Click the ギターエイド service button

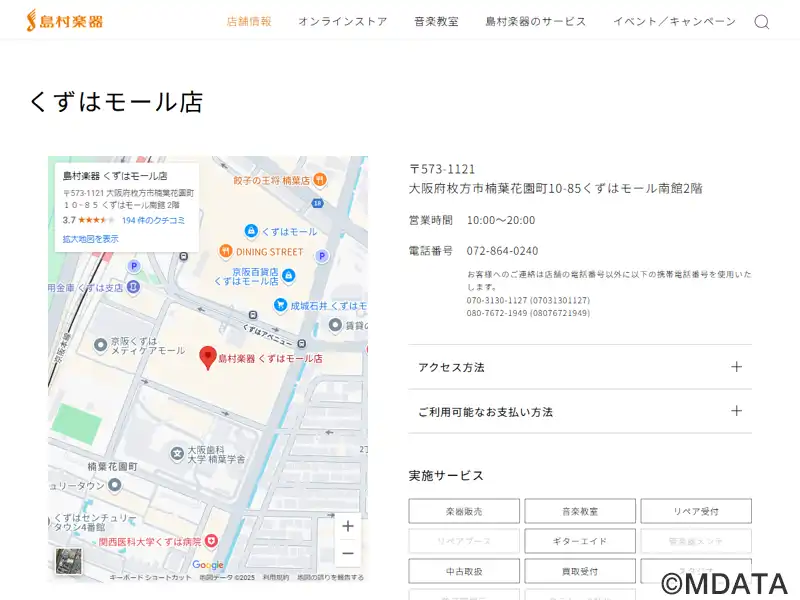pyautogui.click(x=580, y=541)
